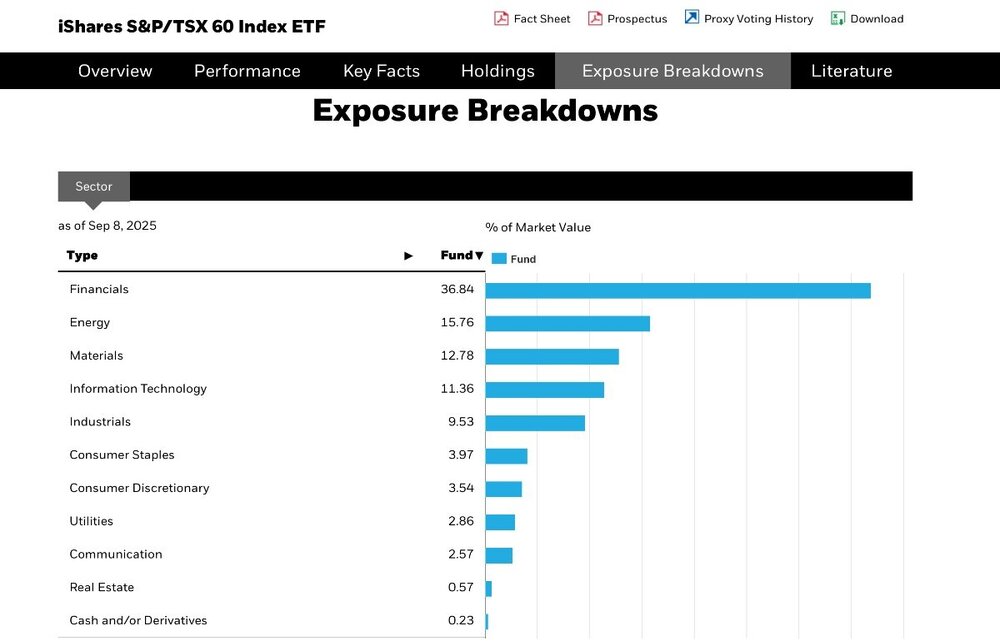Click the Information Technology row label
The height and width of the screenshot is (641, 1000).
click(x=138, y=389)
